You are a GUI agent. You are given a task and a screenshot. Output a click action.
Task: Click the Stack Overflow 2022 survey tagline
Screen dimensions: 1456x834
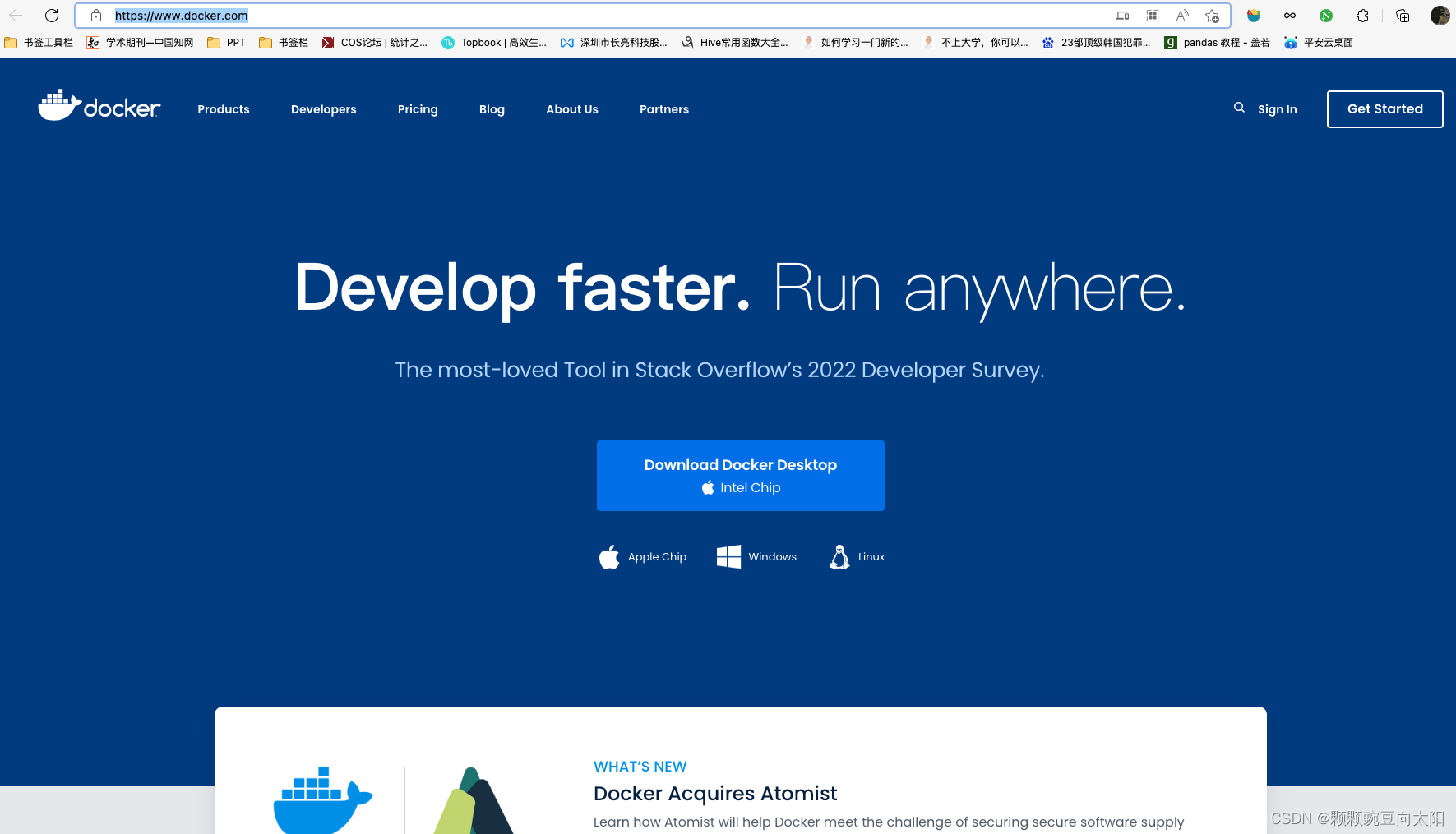pos(719,370)
